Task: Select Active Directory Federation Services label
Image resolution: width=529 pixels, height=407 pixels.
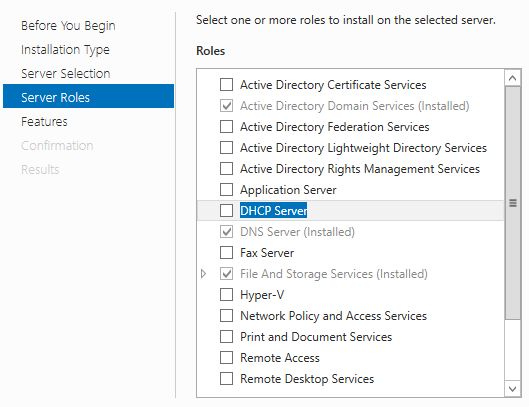Action: pos(335,127)
